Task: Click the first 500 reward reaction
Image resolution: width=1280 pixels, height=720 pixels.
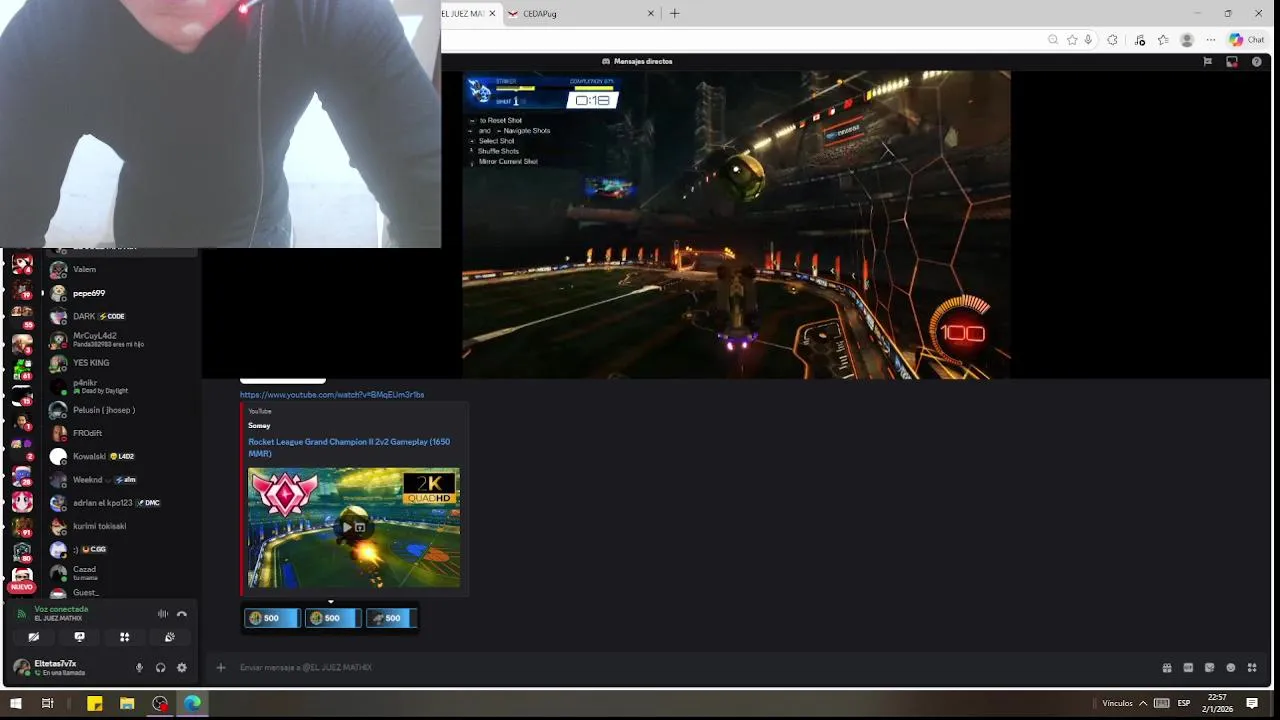Action: (x=272, y=618)
